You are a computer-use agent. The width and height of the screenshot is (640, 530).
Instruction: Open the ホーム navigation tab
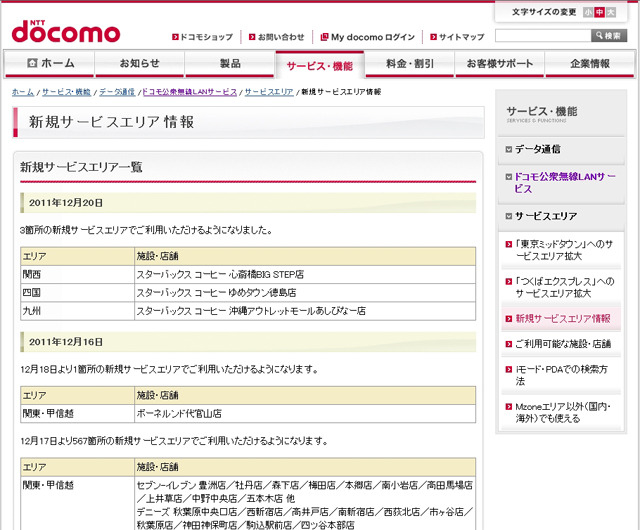coord(49,63)
